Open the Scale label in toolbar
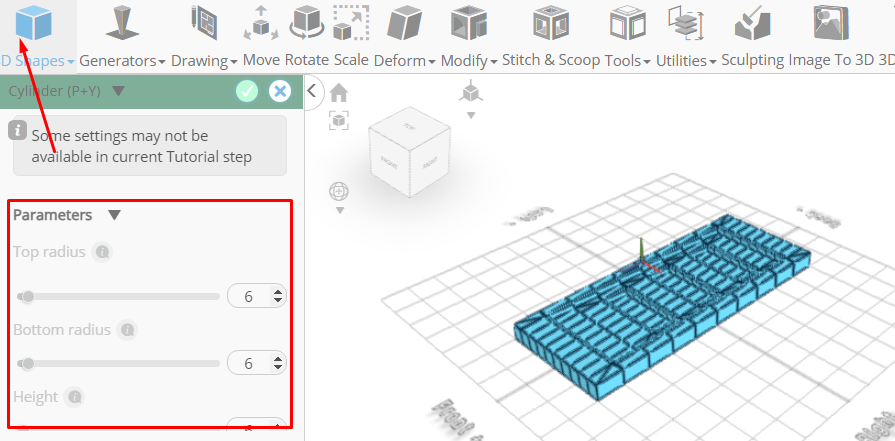Image resolution: width=895 pixels, height=441 pixels. click(x=351, y=60)
